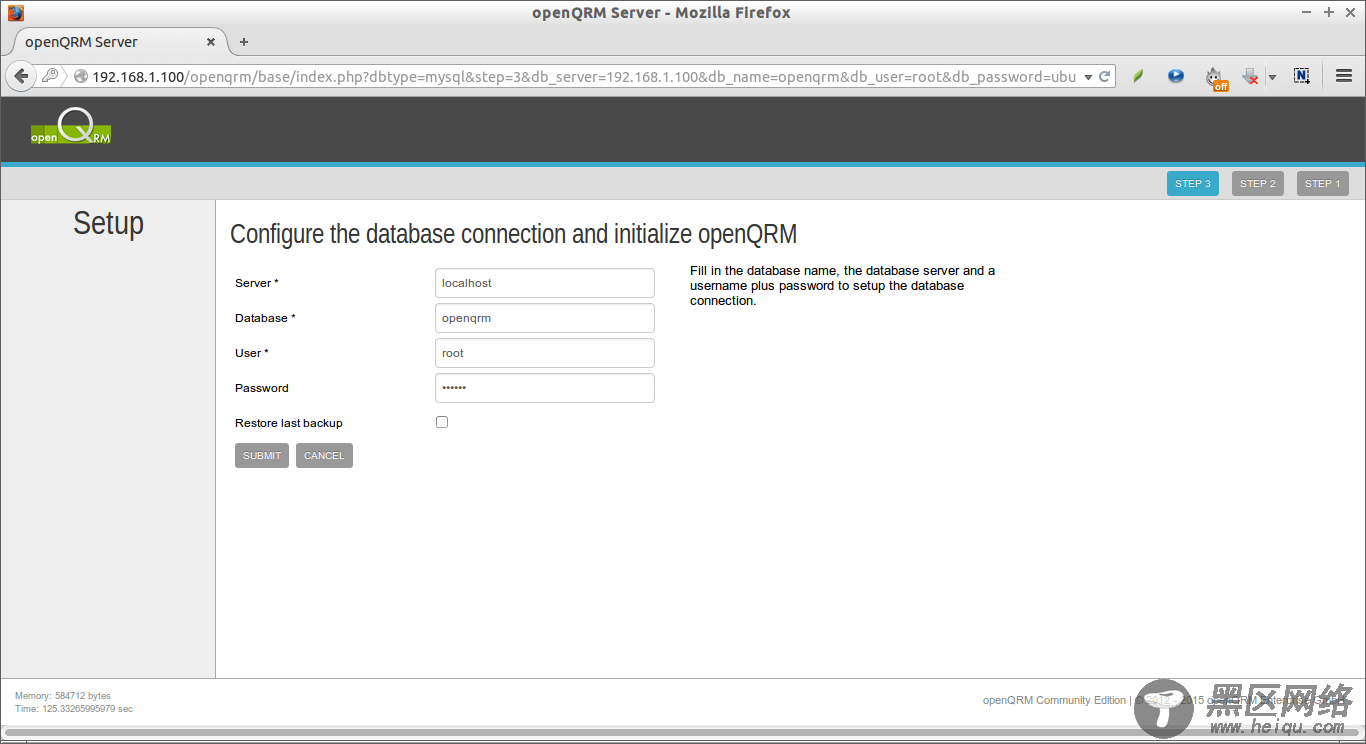1366x744 pixels.
Task: Click the key icon in the address bar
Action: point(49,76)
